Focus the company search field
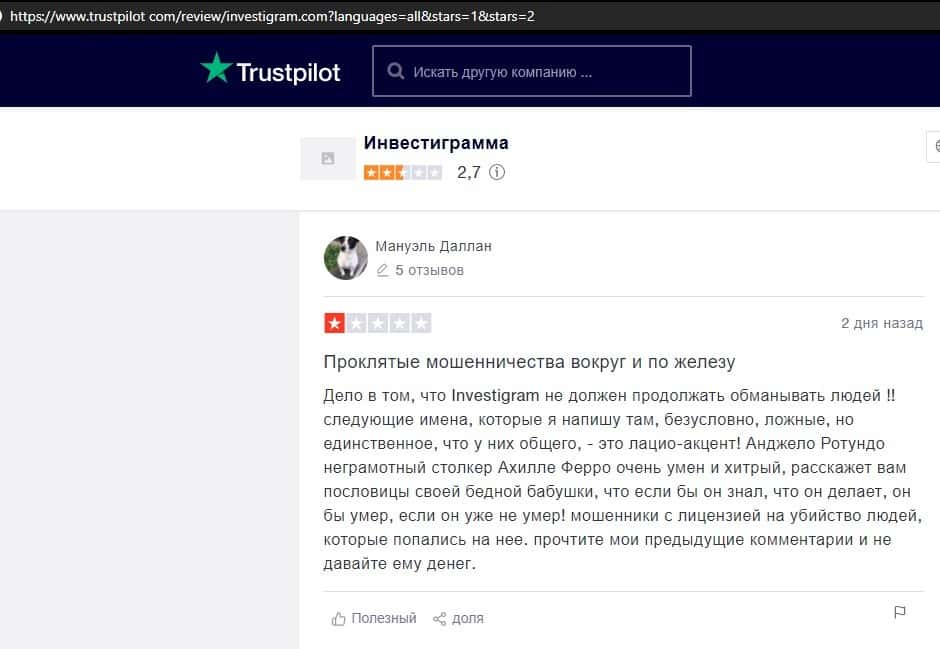Image resolution: width=940 pixels, height=649 pixels. click(532, 71)
